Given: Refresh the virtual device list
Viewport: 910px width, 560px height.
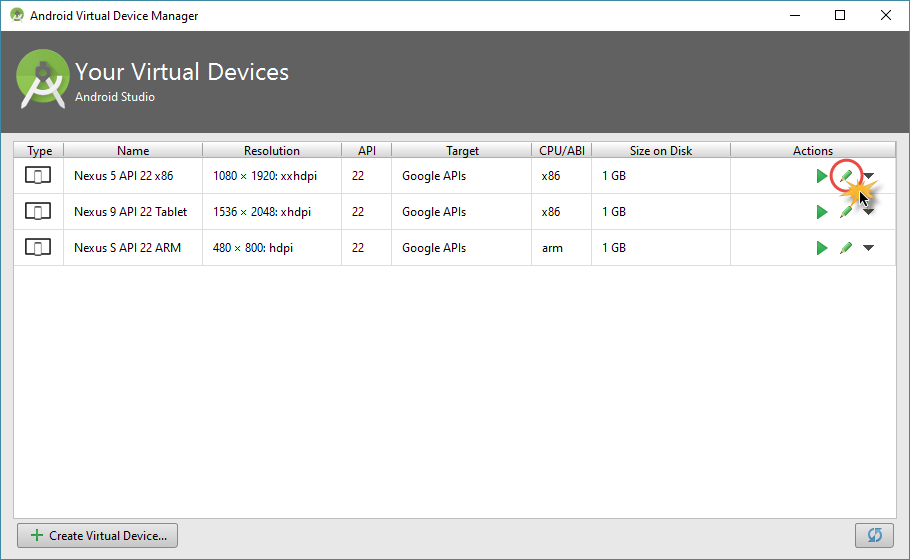Looking at the screenshot, I should [x=874, y=535].
